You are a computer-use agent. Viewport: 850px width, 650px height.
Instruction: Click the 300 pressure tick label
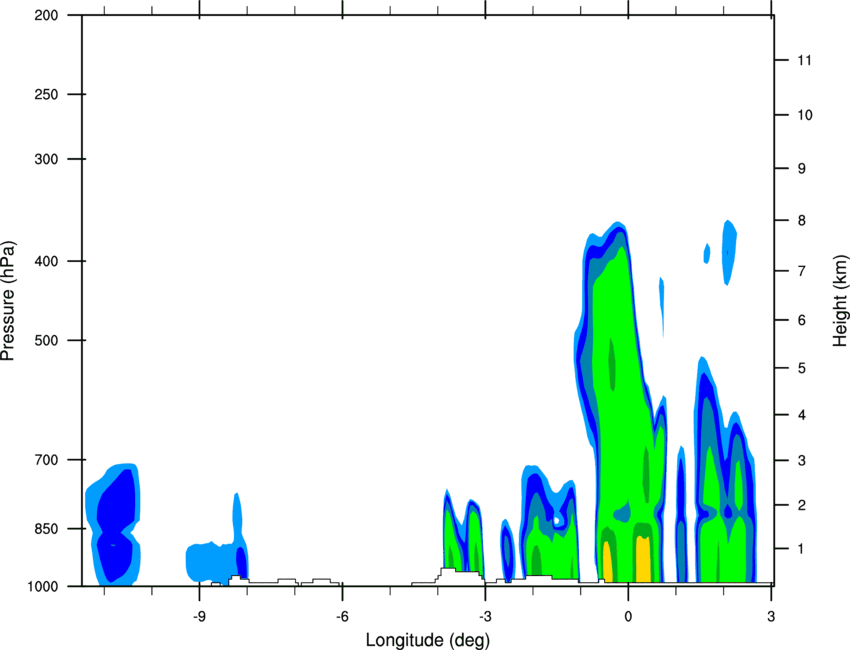coord(46,159)
